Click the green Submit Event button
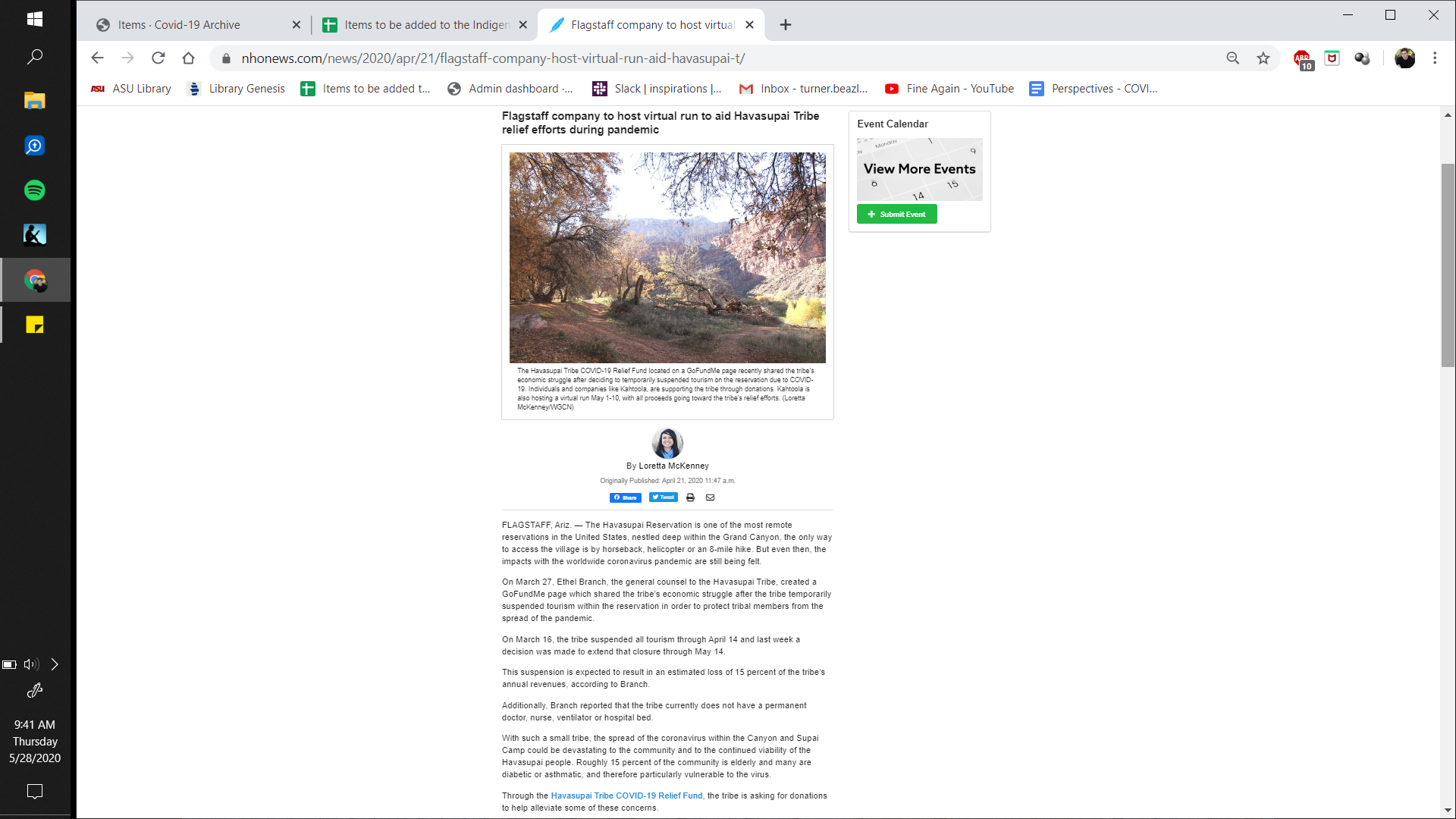The width and height of the screenshot is (1456, 819). point(896,215)
